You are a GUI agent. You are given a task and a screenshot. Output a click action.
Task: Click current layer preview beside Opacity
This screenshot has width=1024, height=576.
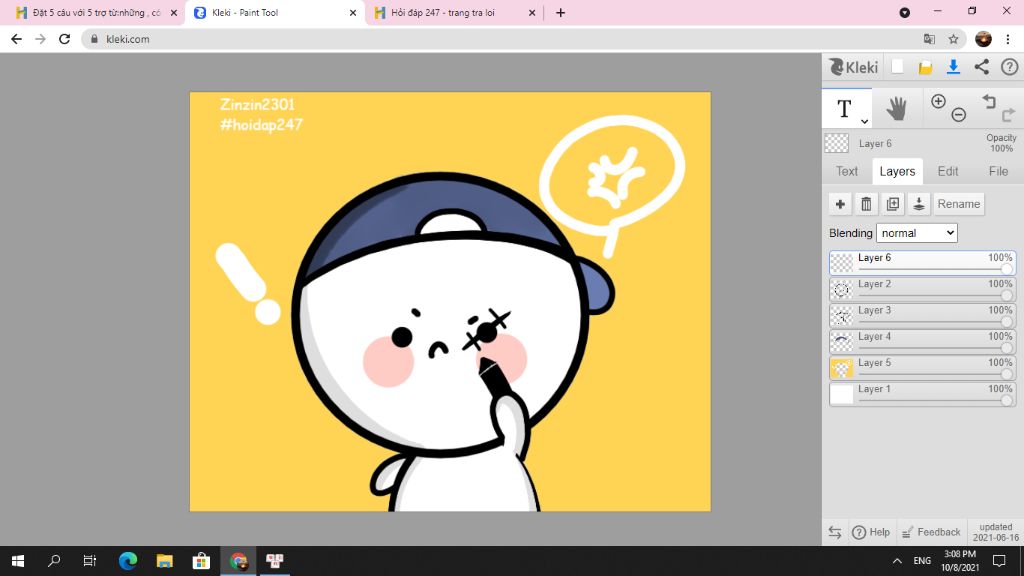[837, 143]
